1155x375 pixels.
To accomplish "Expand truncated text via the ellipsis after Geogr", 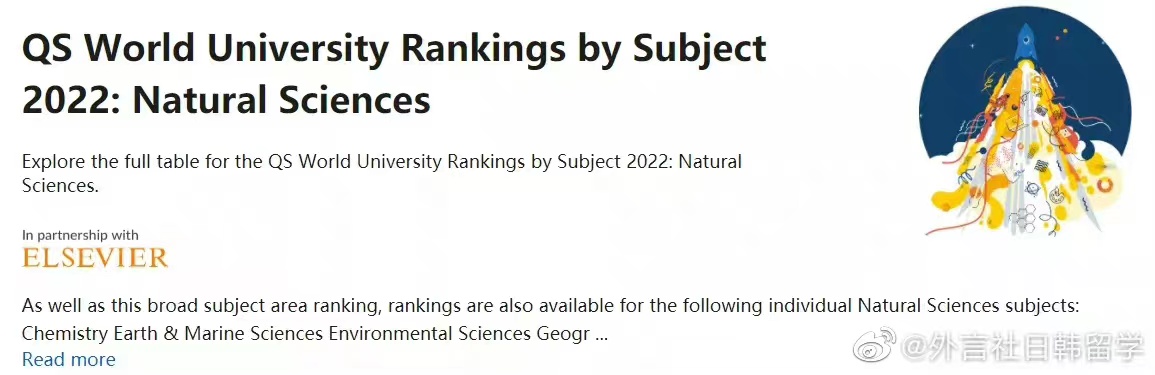I will (601, 334).
